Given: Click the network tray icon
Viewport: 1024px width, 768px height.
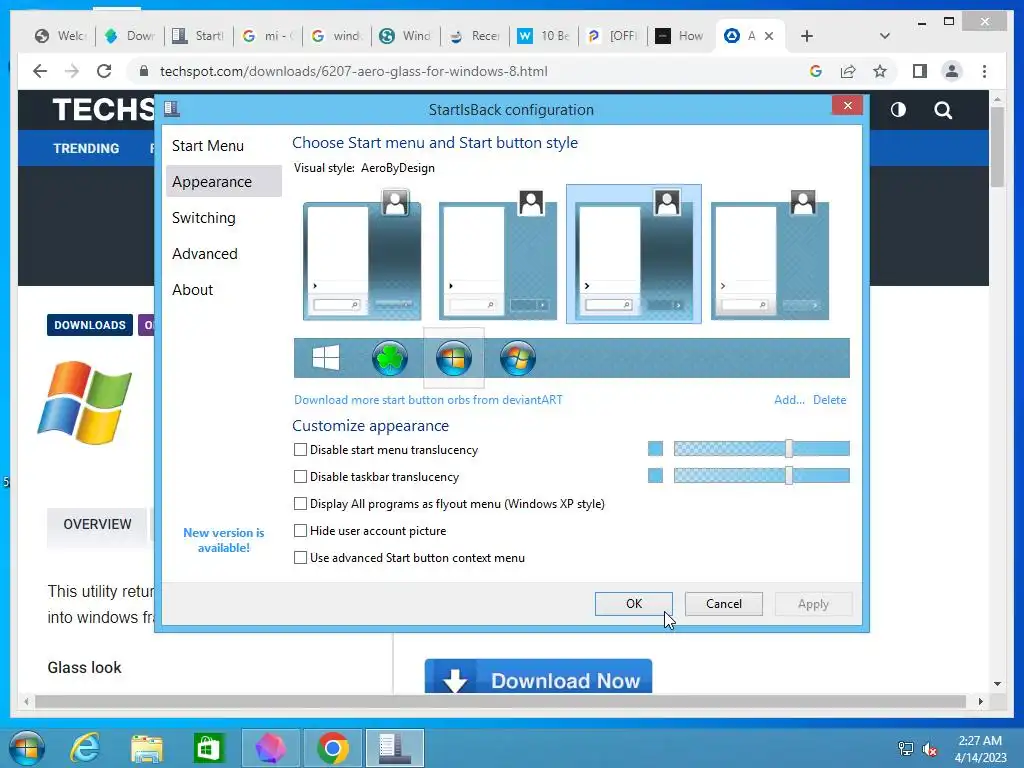Looking at the screenshot, I should click(x=905, y=749).
